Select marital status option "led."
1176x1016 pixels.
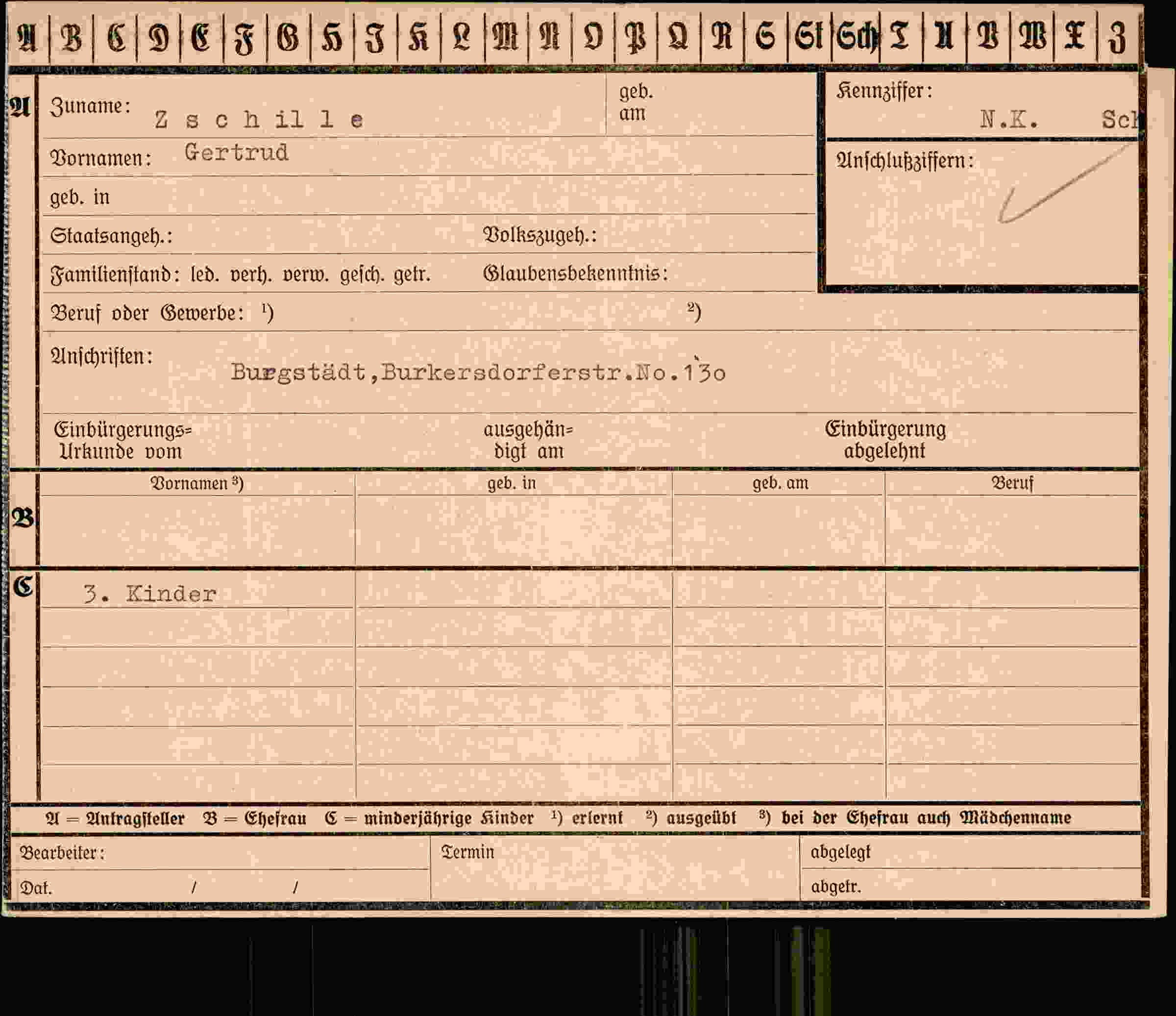click(x=205, y=275)
